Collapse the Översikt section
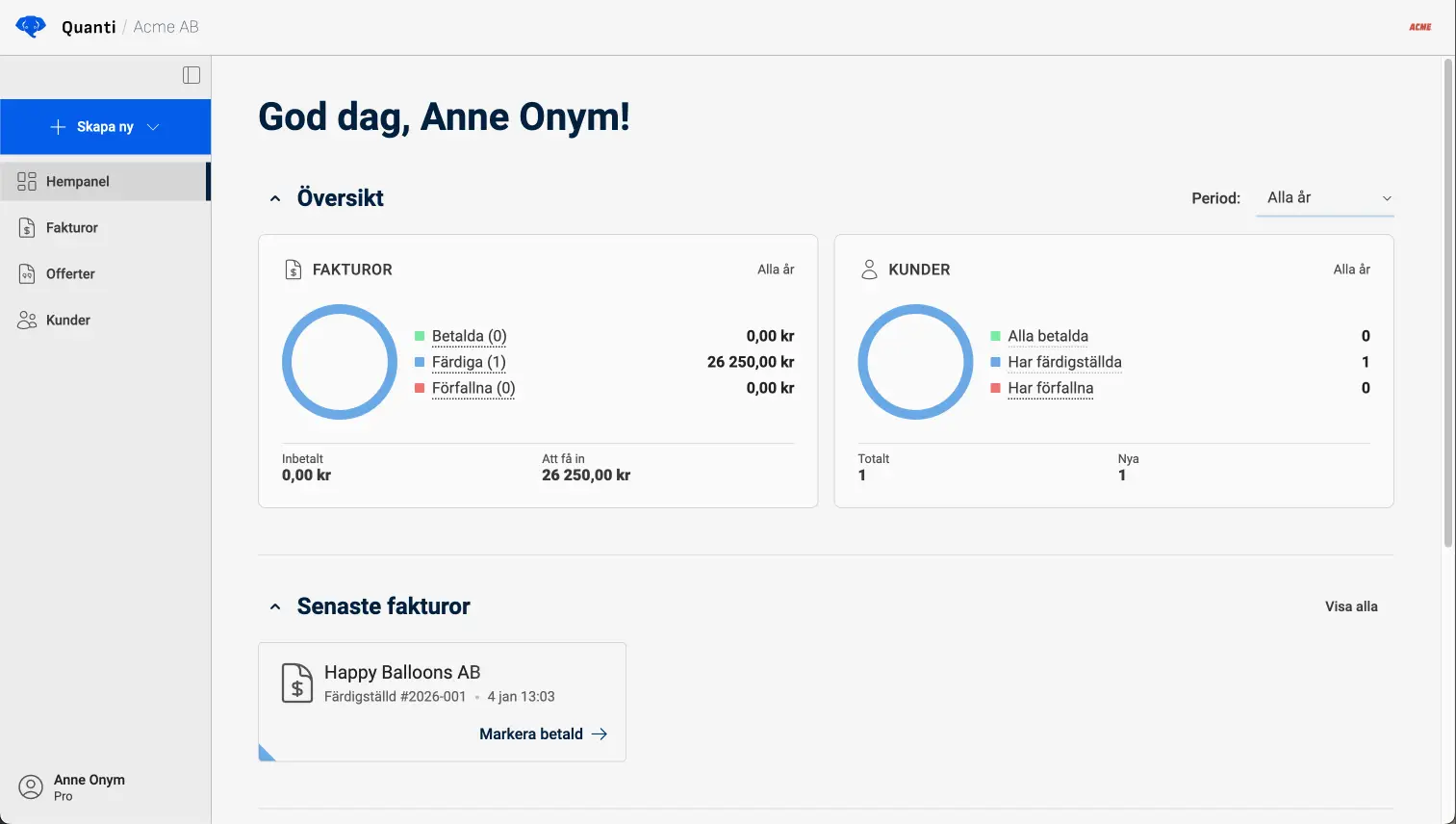This screenshot has width=1456, height=824. [275, 198]
